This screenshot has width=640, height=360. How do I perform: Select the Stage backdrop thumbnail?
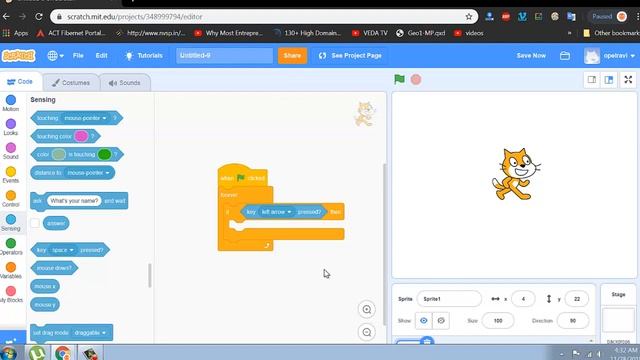point(618,320)
